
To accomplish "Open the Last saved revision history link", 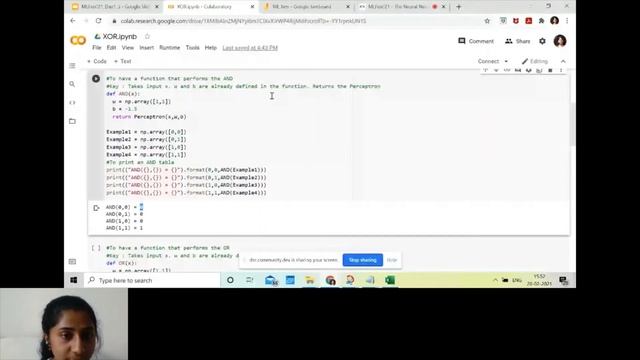I will point(250,48).
